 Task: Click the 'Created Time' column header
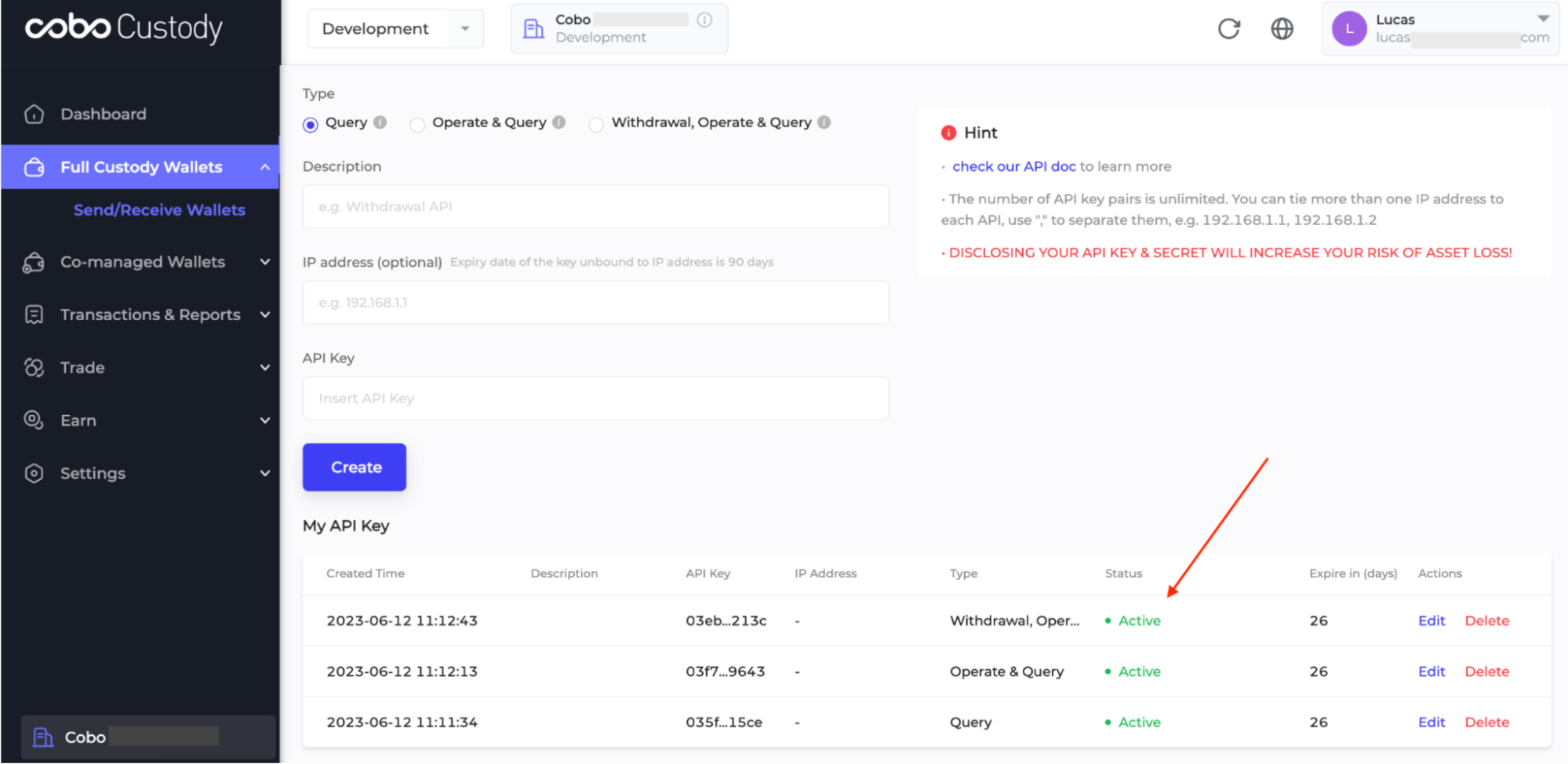[x=365, y=573]
